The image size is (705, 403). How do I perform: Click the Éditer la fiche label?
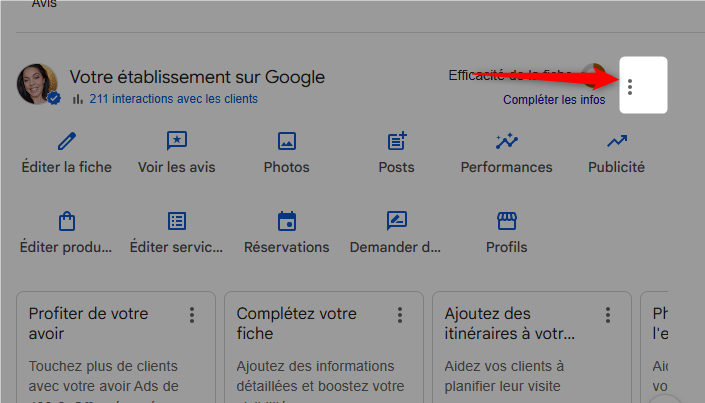tap(67, 167)
